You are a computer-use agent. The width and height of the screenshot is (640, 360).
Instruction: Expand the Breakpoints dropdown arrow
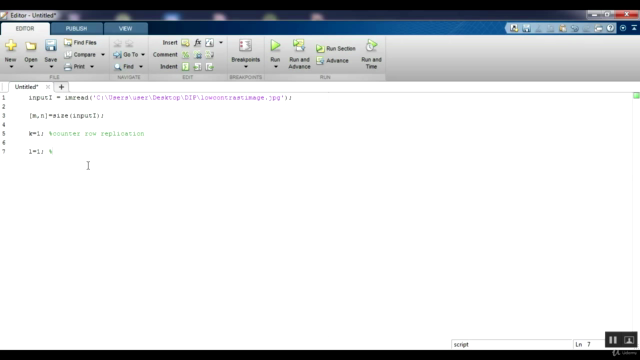246,67
